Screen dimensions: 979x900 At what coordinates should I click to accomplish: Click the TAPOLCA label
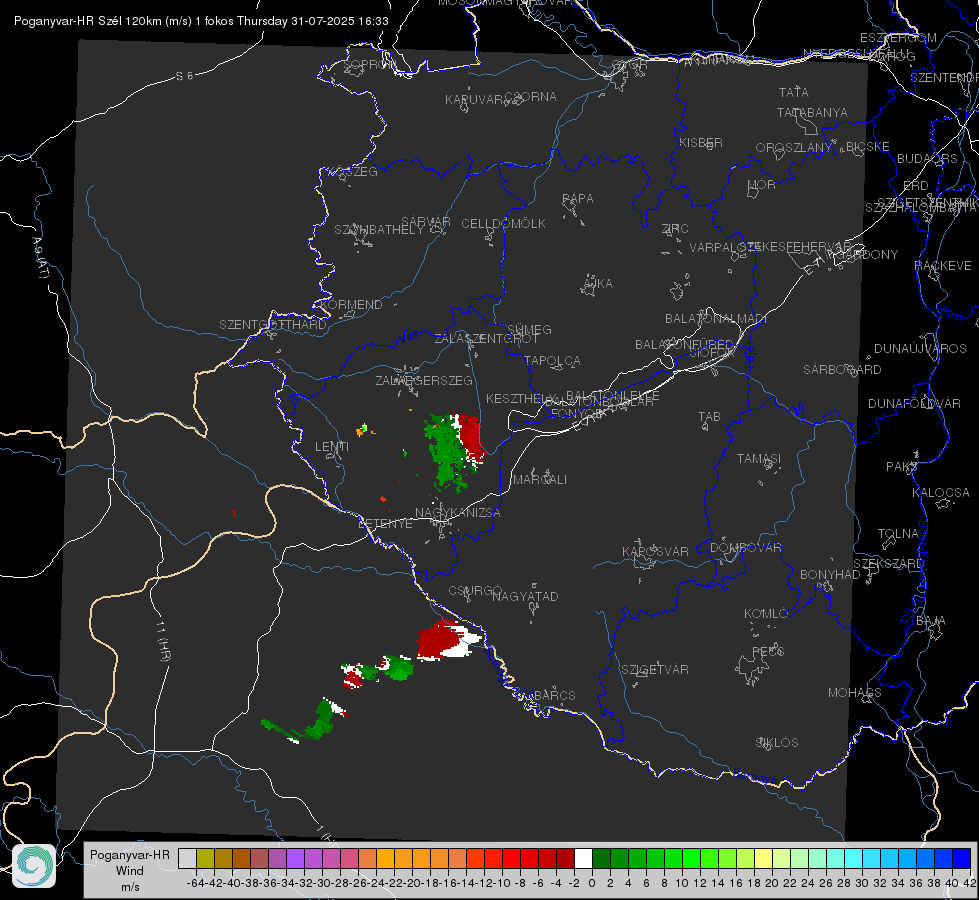(x=552, y=361)
